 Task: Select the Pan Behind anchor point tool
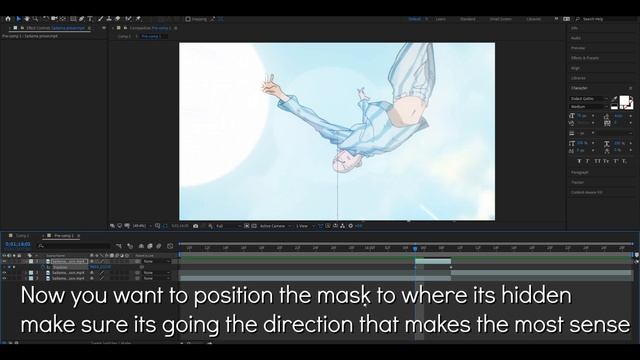click(62, 19)
